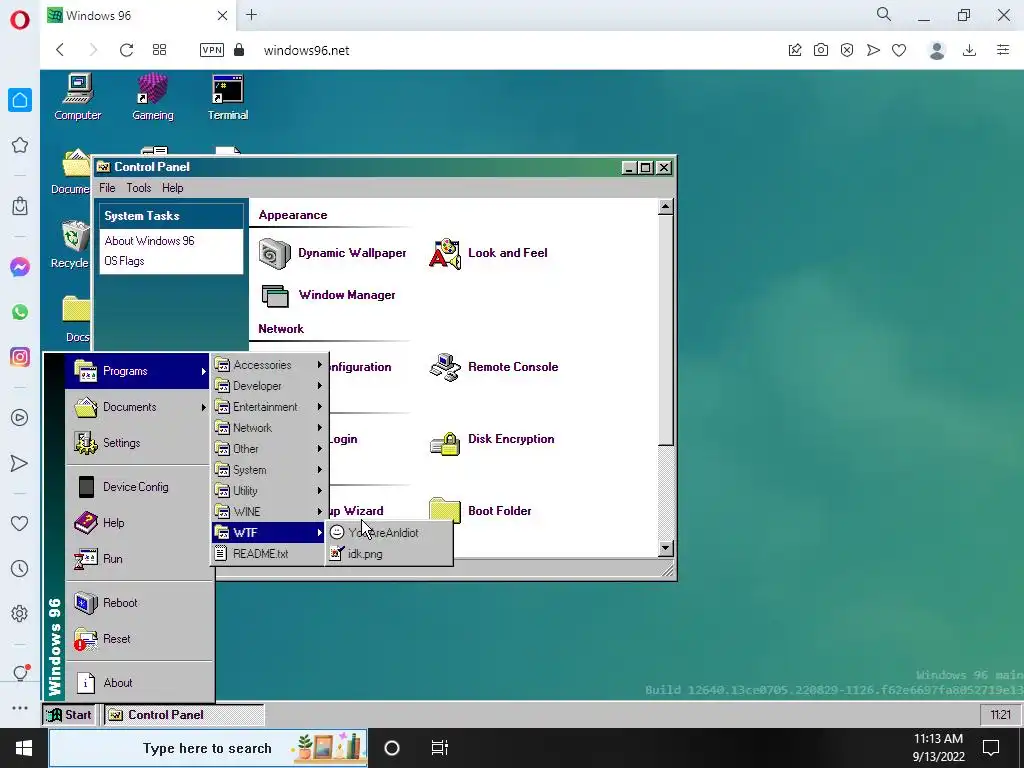
Task: Open Look and Feel settings
Action: pyautogui.click(x=488, y=253)
